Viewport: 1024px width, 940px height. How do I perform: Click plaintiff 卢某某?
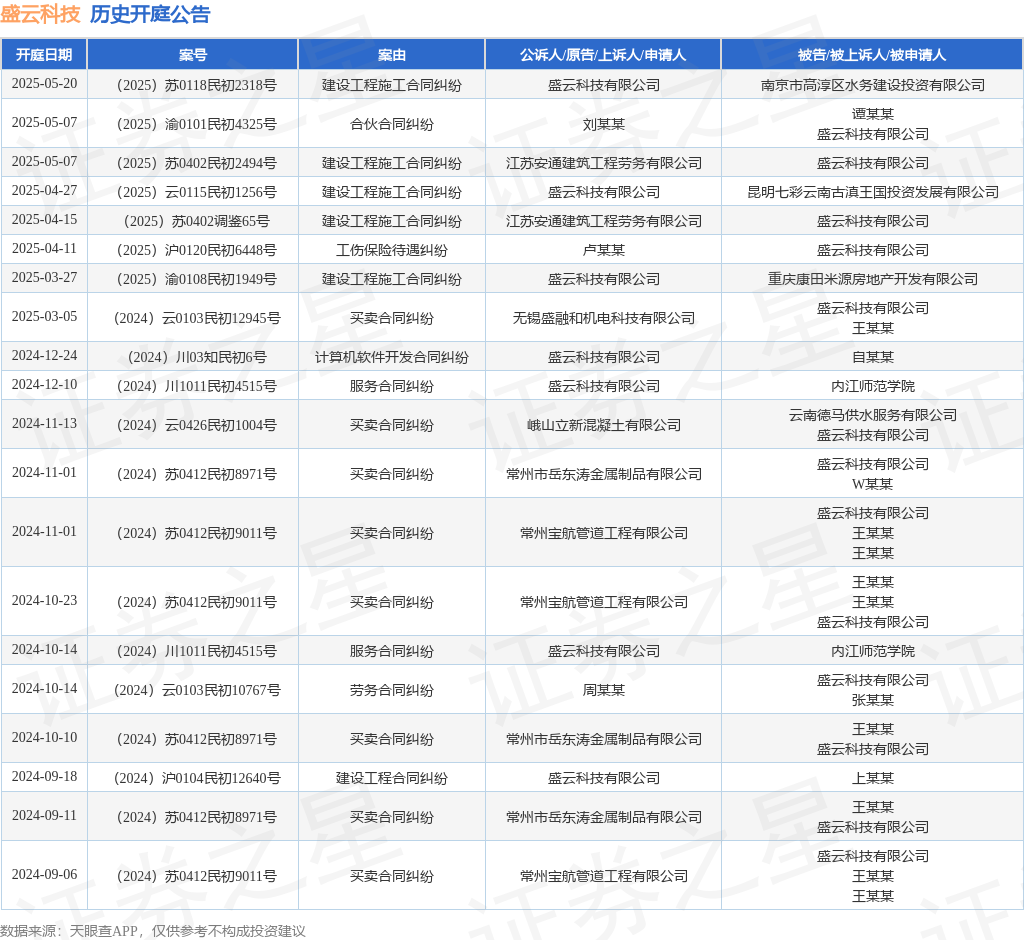[603, 250]
